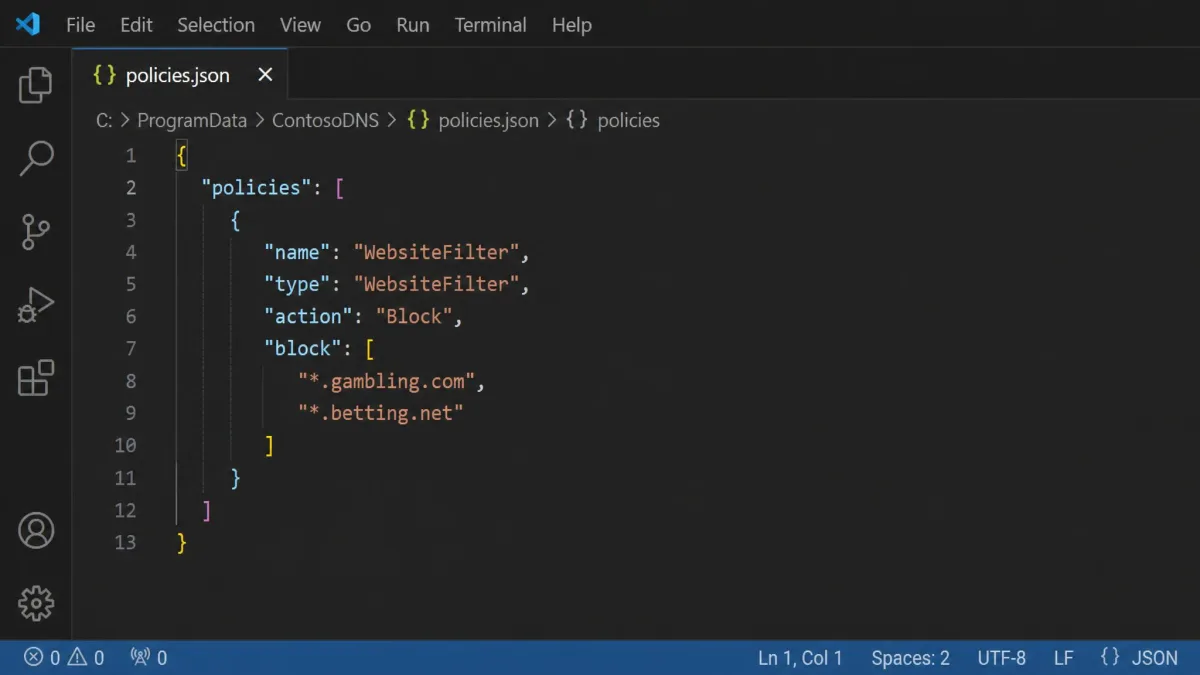Click the "policies" key text
1200x675 pixels.
[x=256, y=188]
